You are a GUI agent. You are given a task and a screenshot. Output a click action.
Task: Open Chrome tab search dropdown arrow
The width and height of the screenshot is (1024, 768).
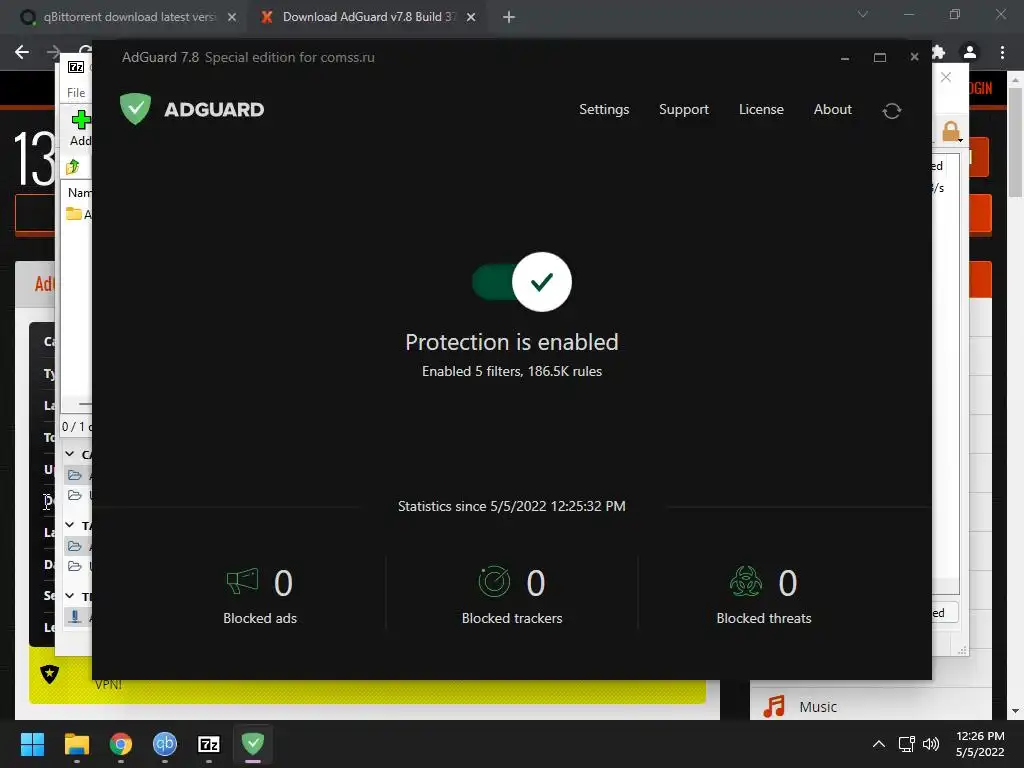point(863,14)
